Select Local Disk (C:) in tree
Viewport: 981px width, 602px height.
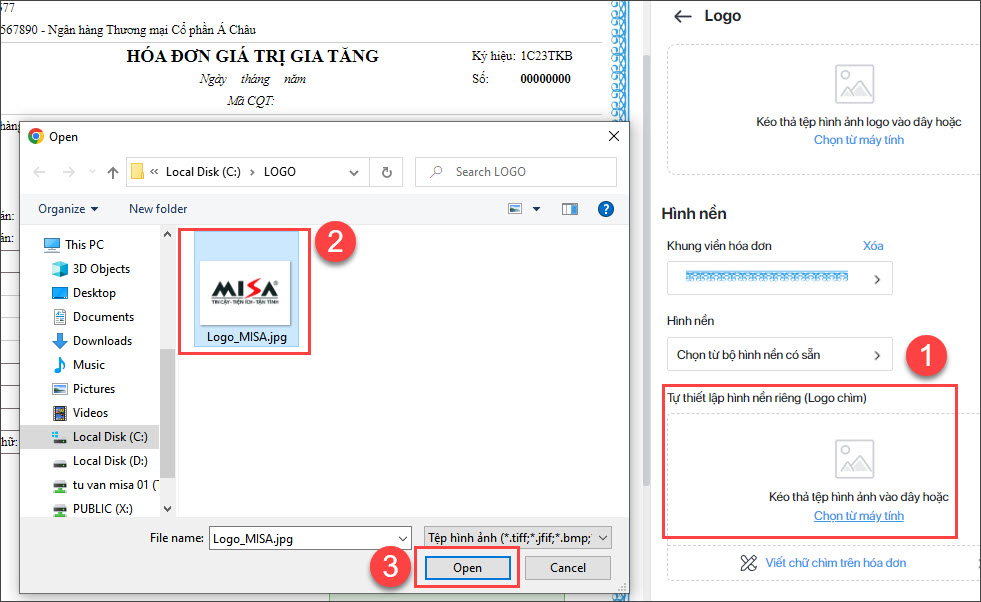[x=89, y=437]
